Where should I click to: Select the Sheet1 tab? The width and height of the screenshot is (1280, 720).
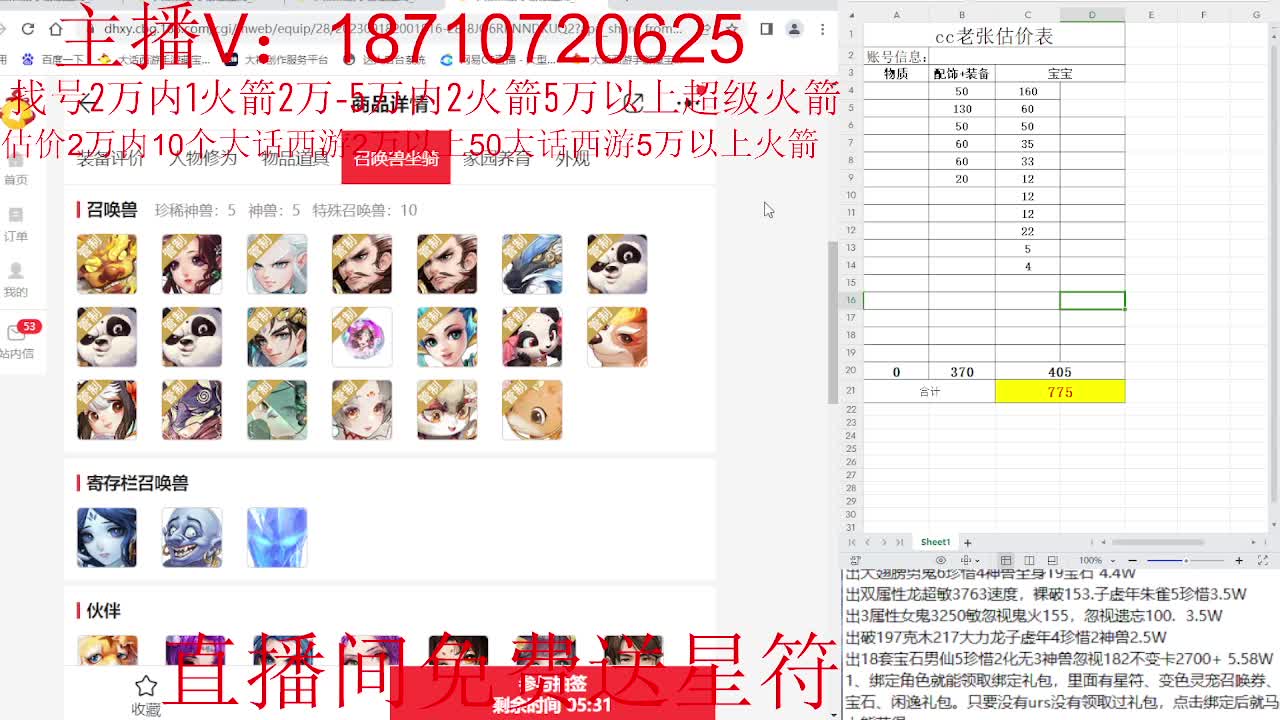click(x=936, y=542)
